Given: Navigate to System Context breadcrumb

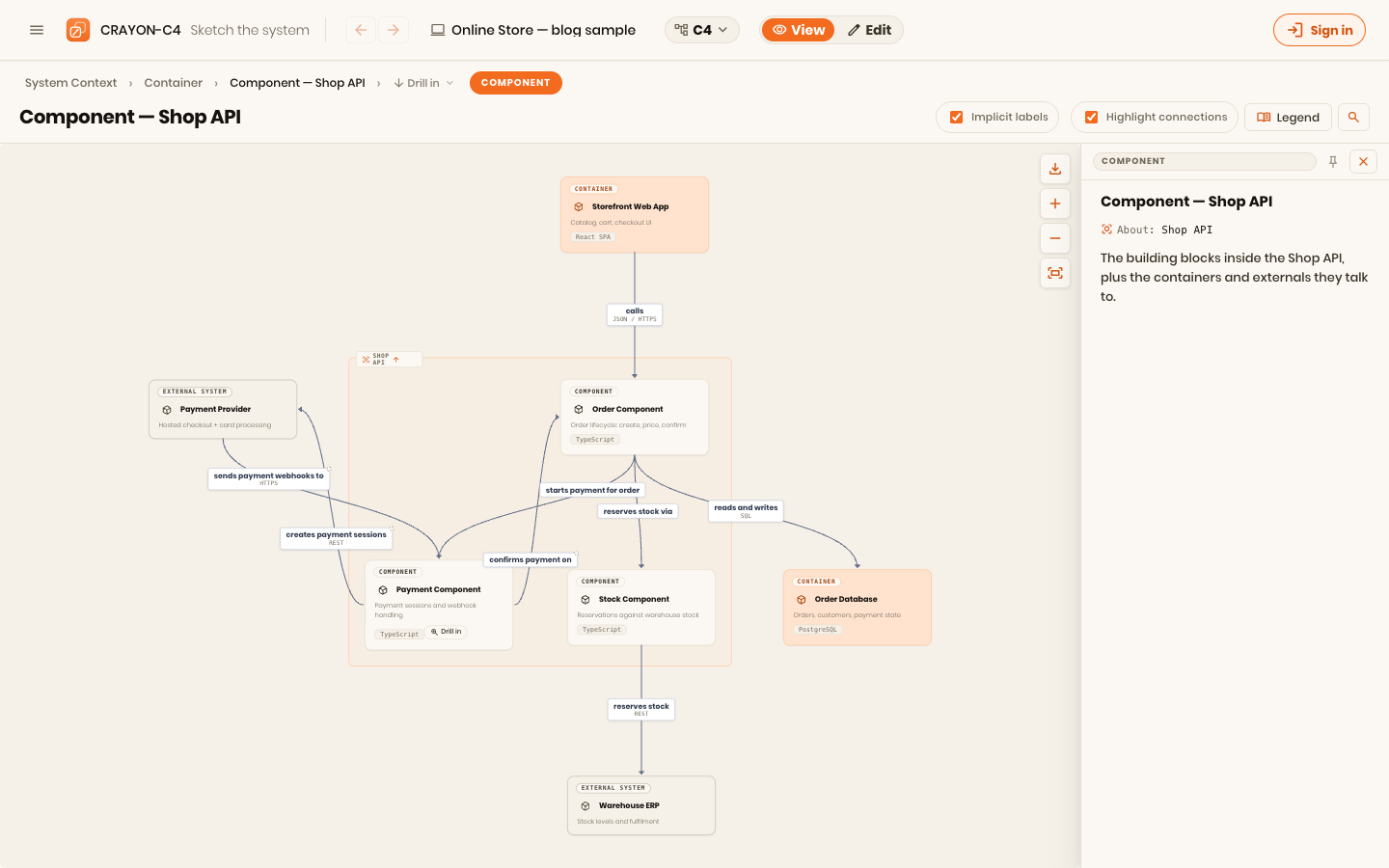Looking at the screenshot, I should (70, 83).
